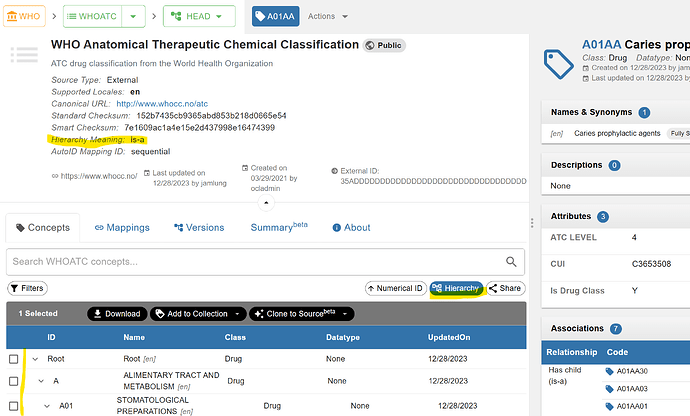Sort the table by ID column
690x416 pixels.
click(x=51, y=337)
